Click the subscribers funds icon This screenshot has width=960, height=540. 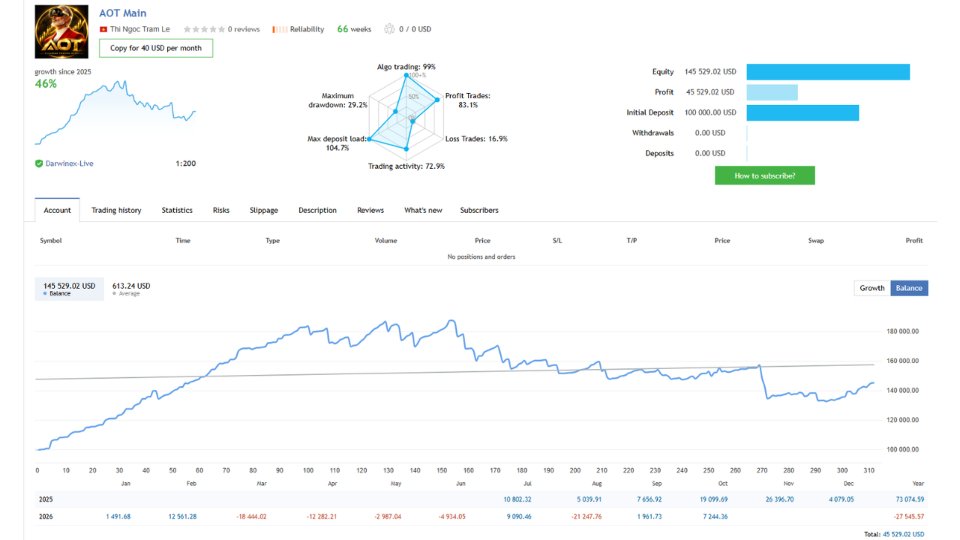coord(389,29)
